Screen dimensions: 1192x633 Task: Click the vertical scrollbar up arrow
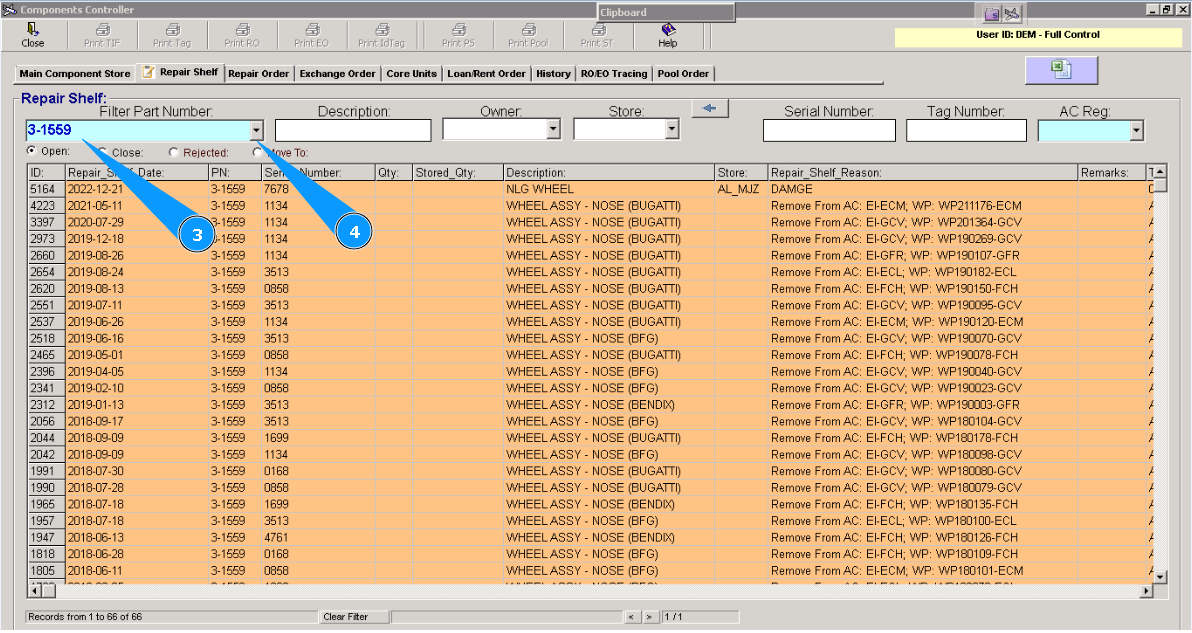[1160, 172]
